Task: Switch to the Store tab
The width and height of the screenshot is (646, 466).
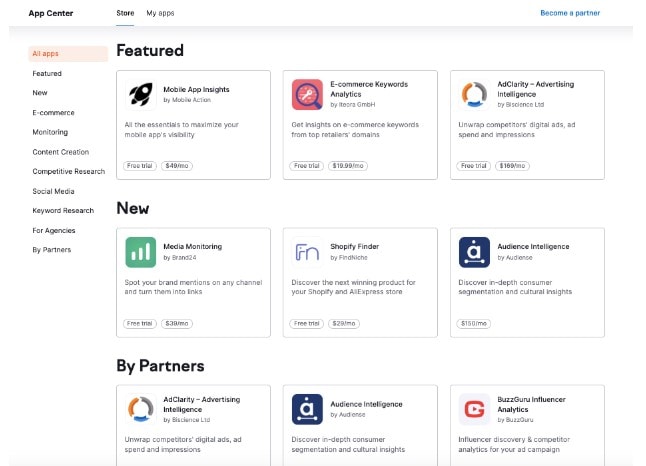Action: pyautogui.click(x=125, y=13)
